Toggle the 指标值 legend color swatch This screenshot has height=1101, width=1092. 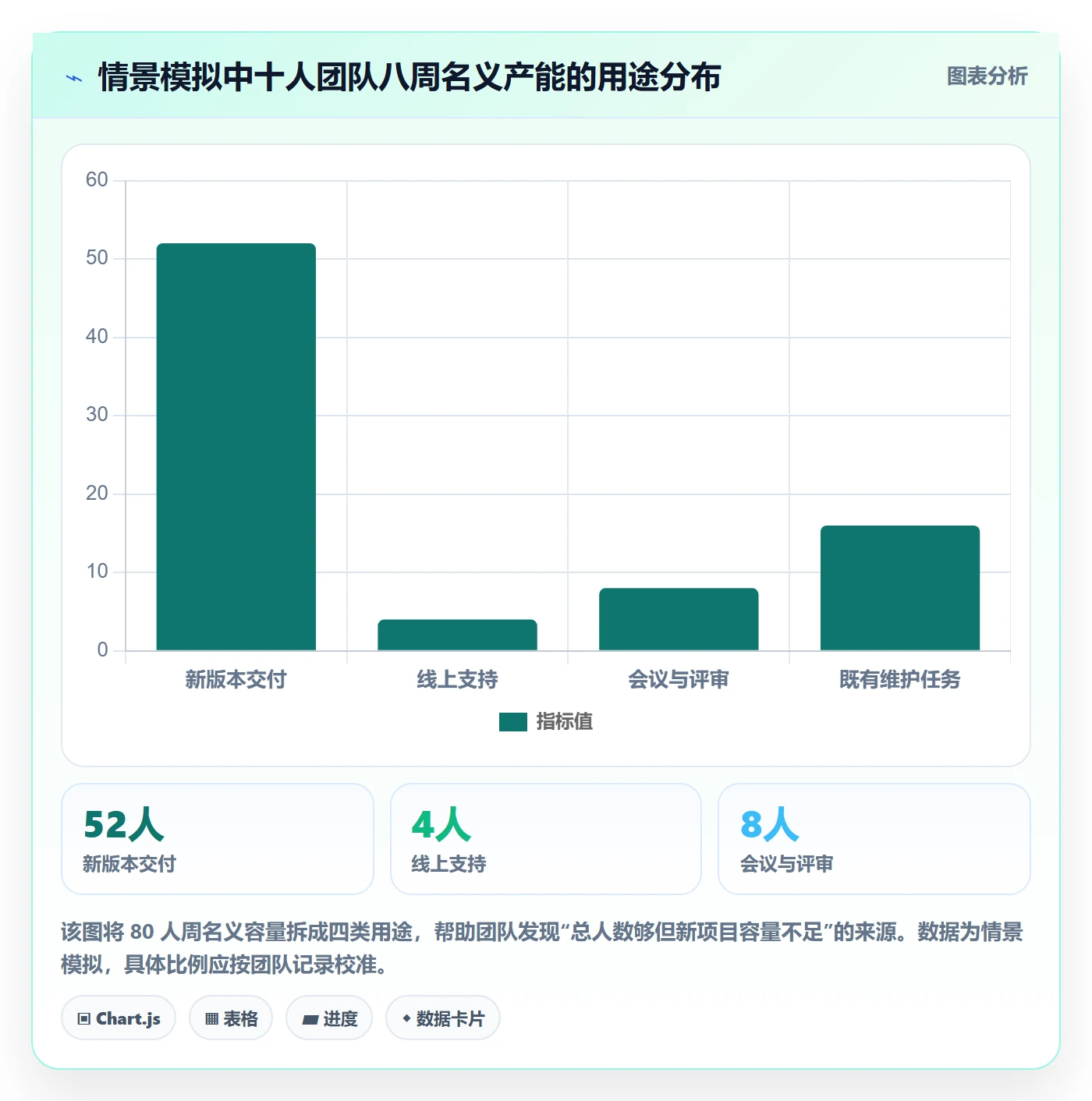coord(513,722)
